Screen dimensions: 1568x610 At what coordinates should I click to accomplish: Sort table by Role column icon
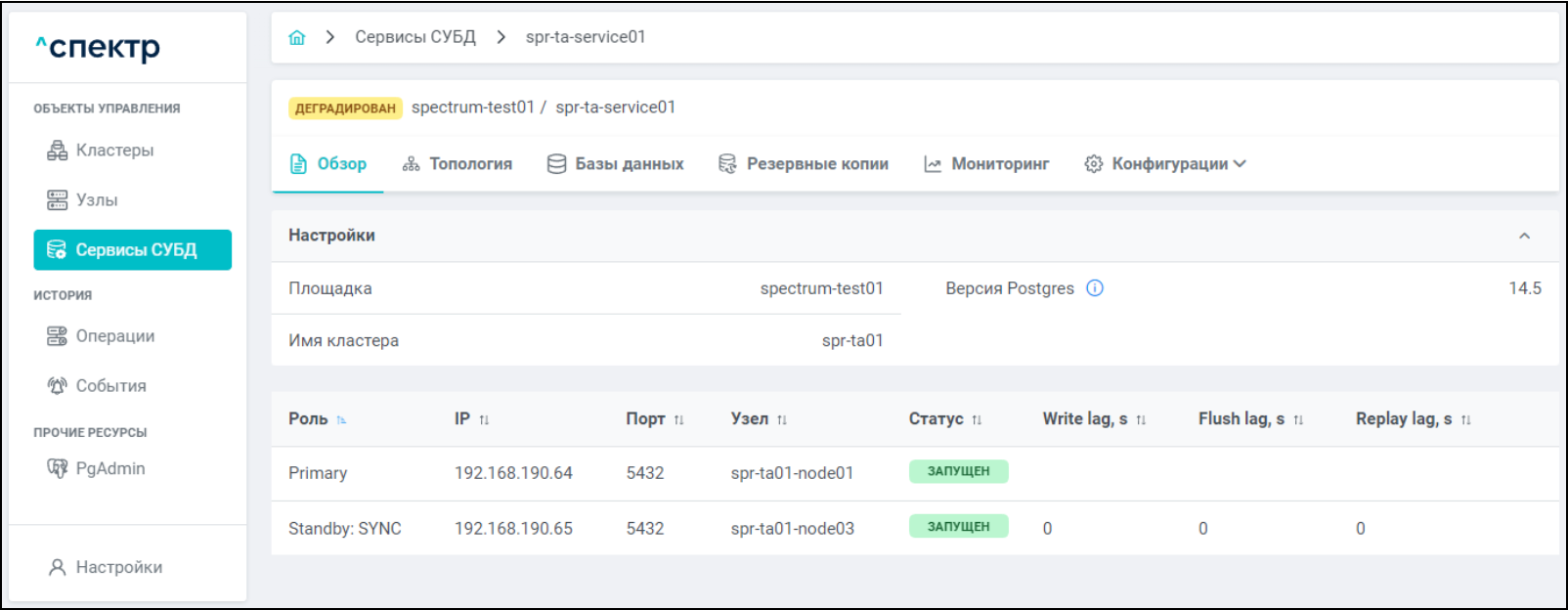[341, 420]
